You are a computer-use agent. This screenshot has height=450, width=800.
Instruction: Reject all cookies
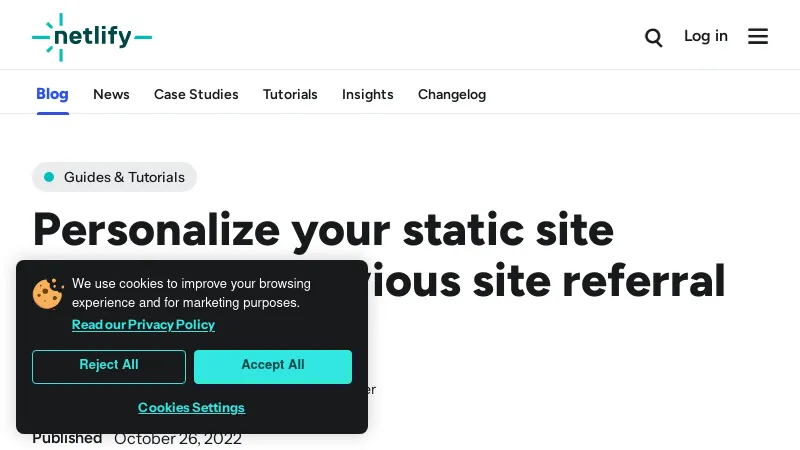click(x=109, y=366)
